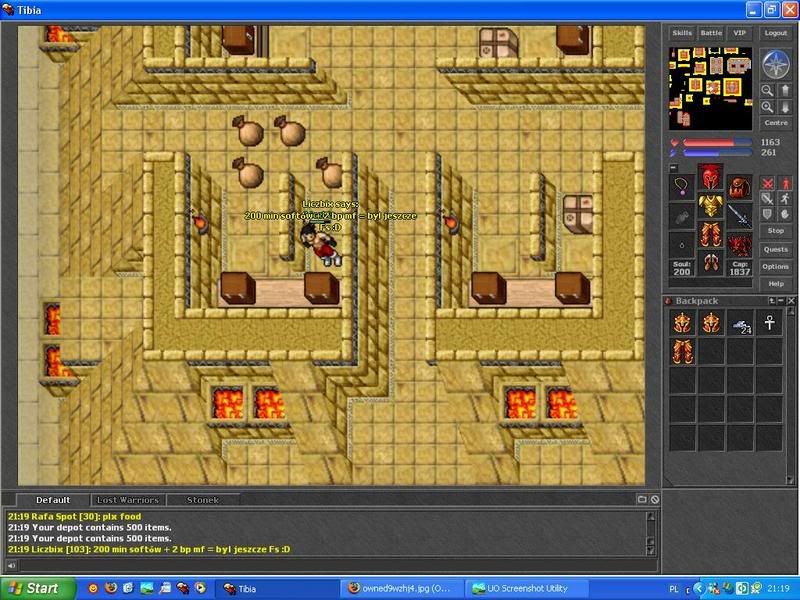This screenshot has height=600, width=800.
Task: Minimize the Backpack container window
Action: (x=781, y=301)
